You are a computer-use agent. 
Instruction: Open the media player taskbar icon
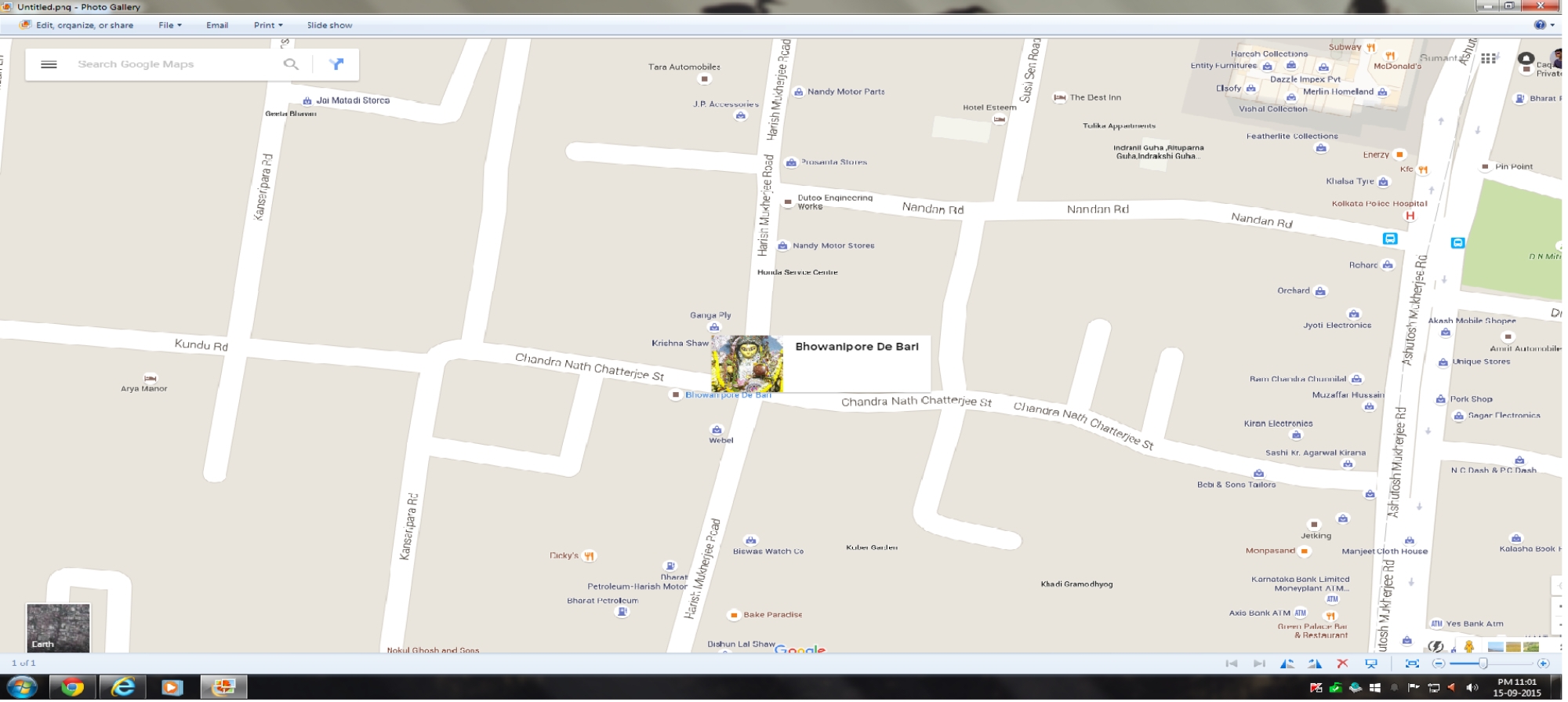(x=172, y=688)
